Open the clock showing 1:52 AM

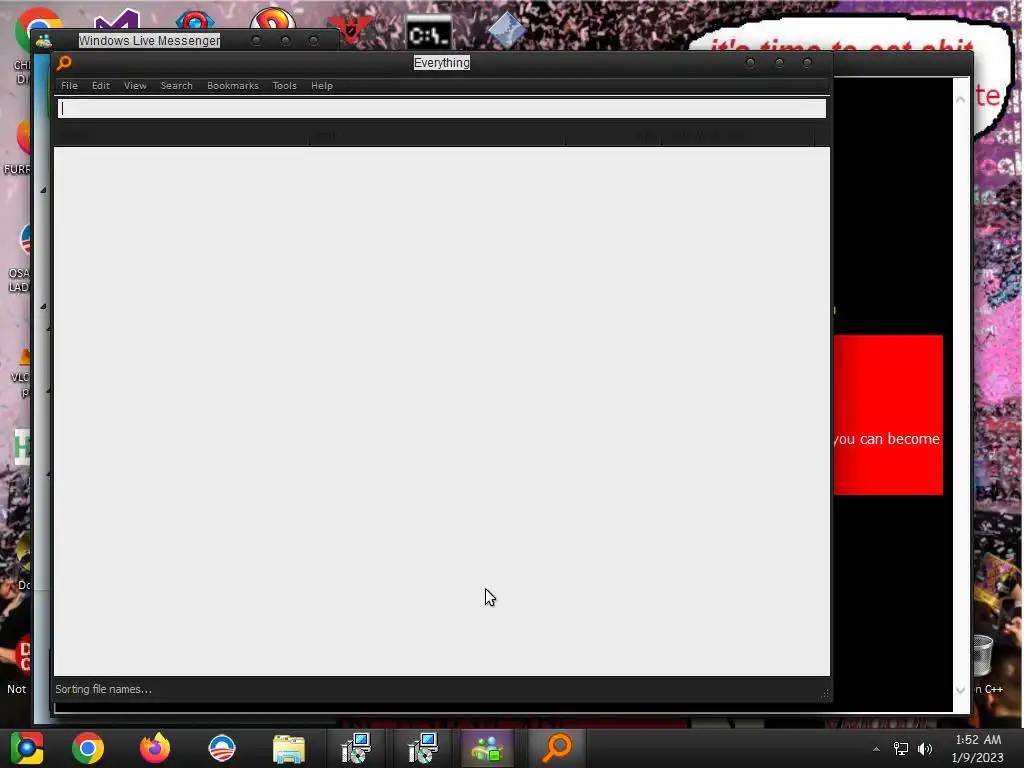(978, 748)
